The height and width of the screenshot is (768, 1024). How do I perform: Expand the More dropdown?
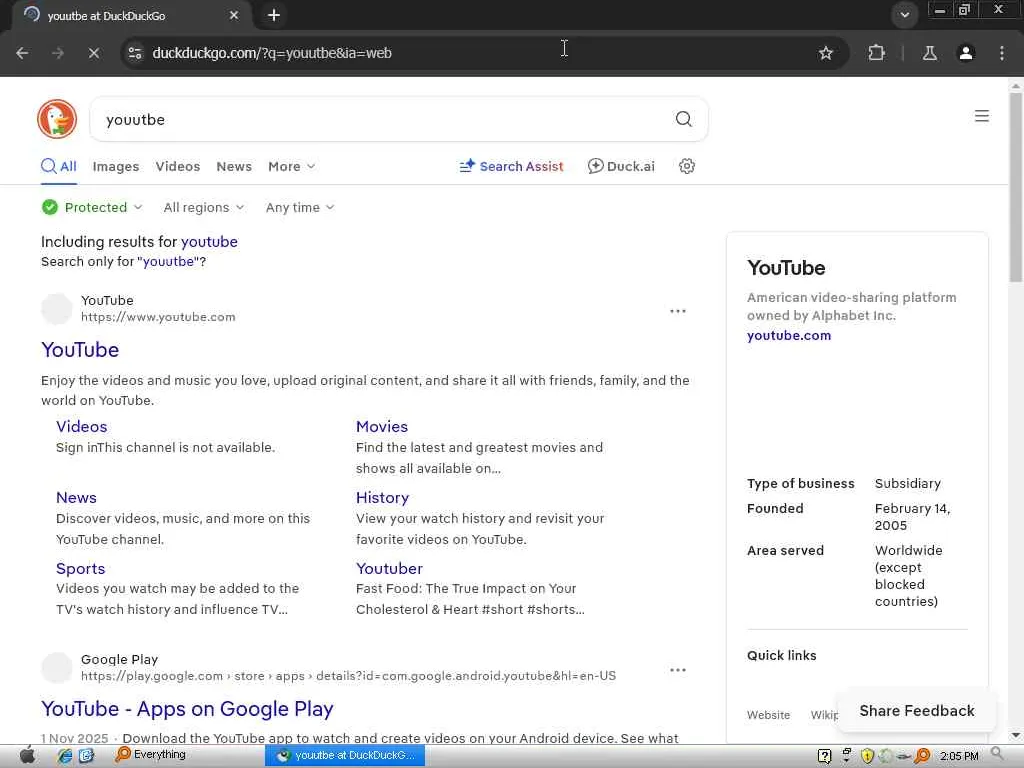point(291,167)
